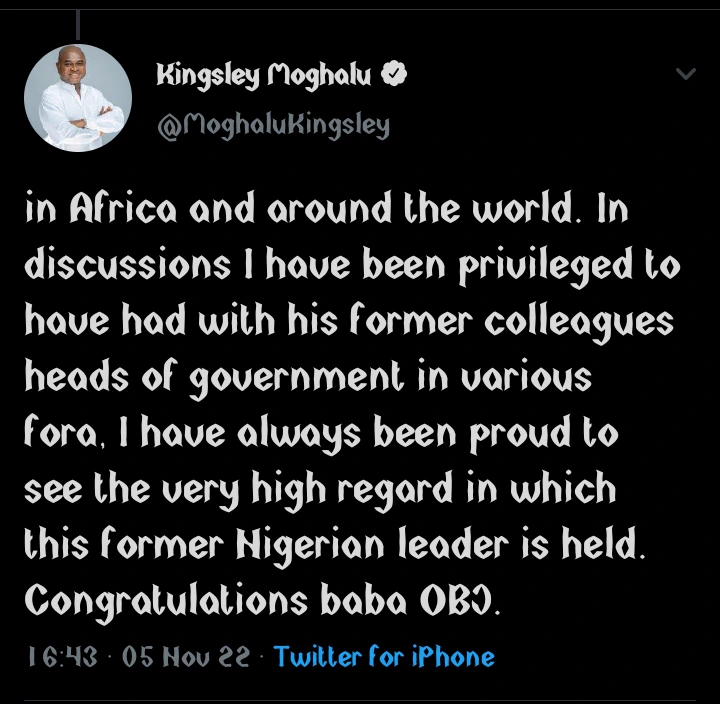The image size is (720, 704).
Task: Open the Twitter for iPhone source link
Action: point(384,657)
